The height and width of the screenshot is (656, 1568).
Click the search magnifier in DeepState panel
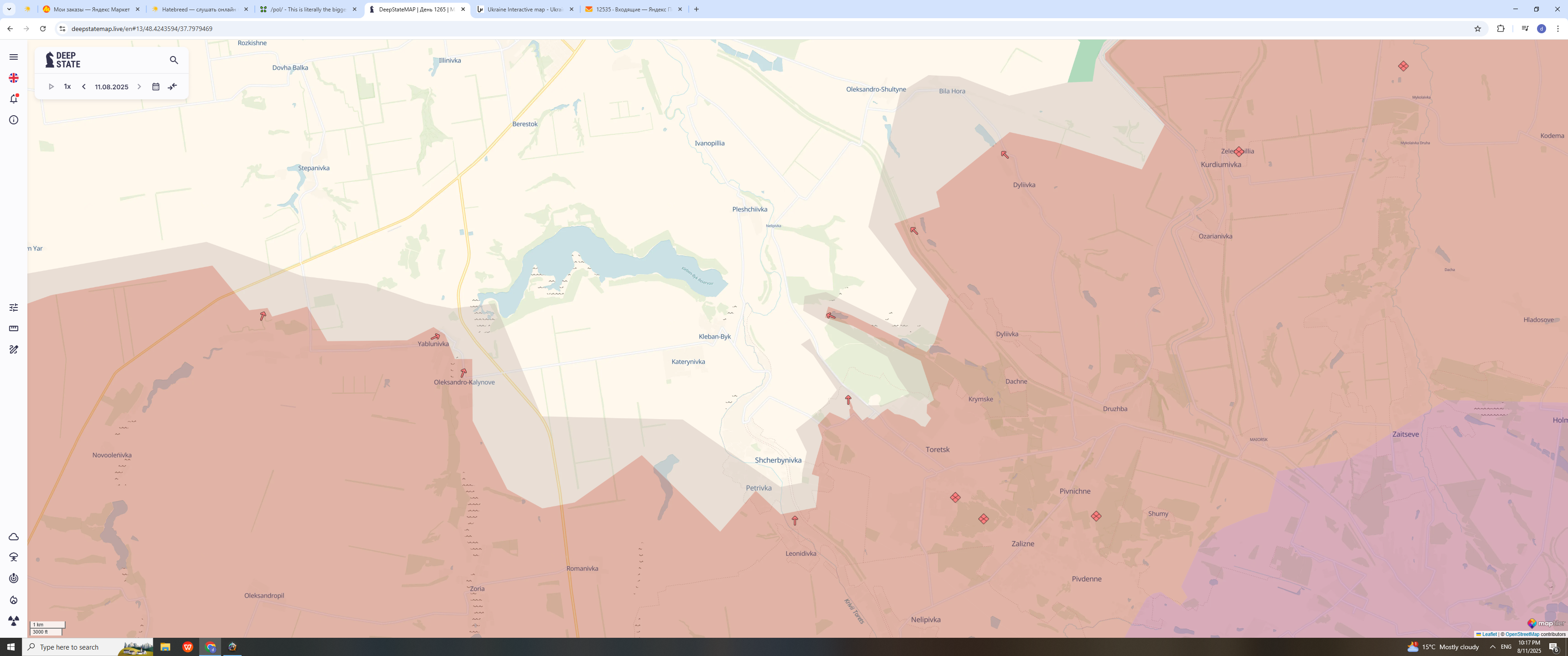click(x=174, y=60)
